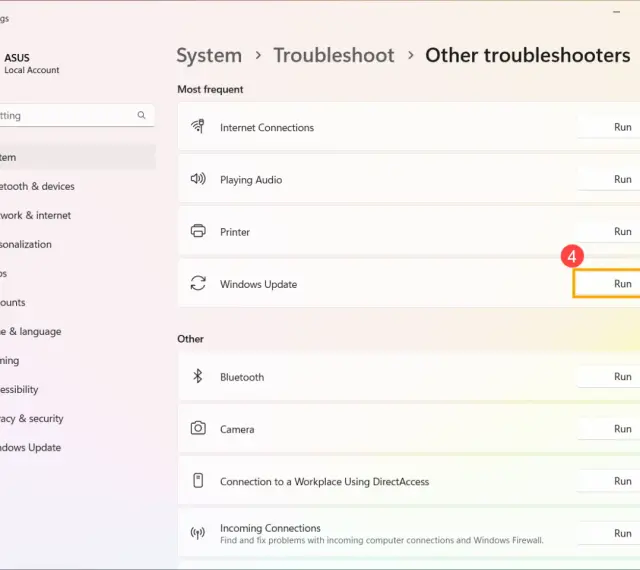Click Connection to a Workplace Using DirectAccess
Screen dimensions: 640x570
coord(324,481)
